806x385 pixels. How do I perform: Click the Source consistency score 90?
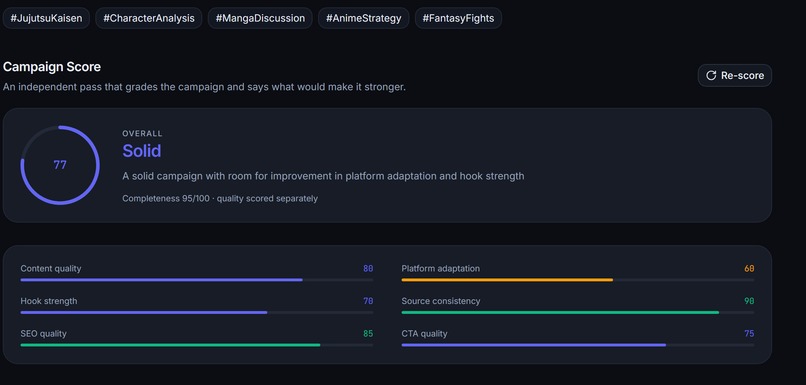[x=749, y=301]
